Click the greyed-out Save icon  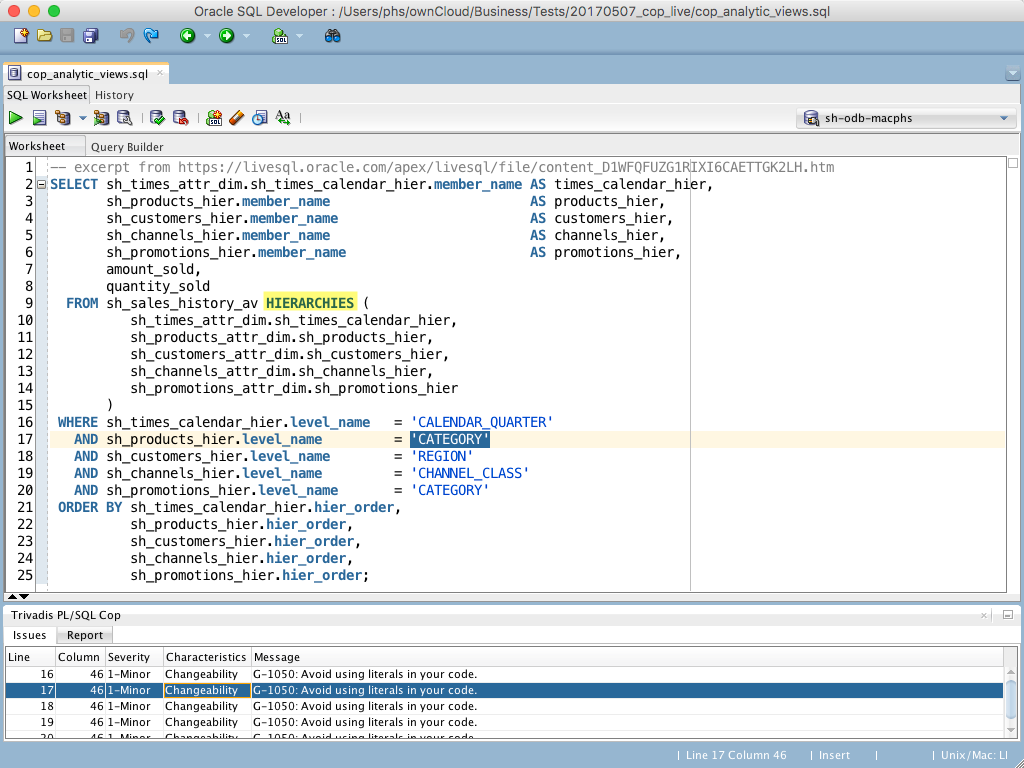tap(67, 36)
